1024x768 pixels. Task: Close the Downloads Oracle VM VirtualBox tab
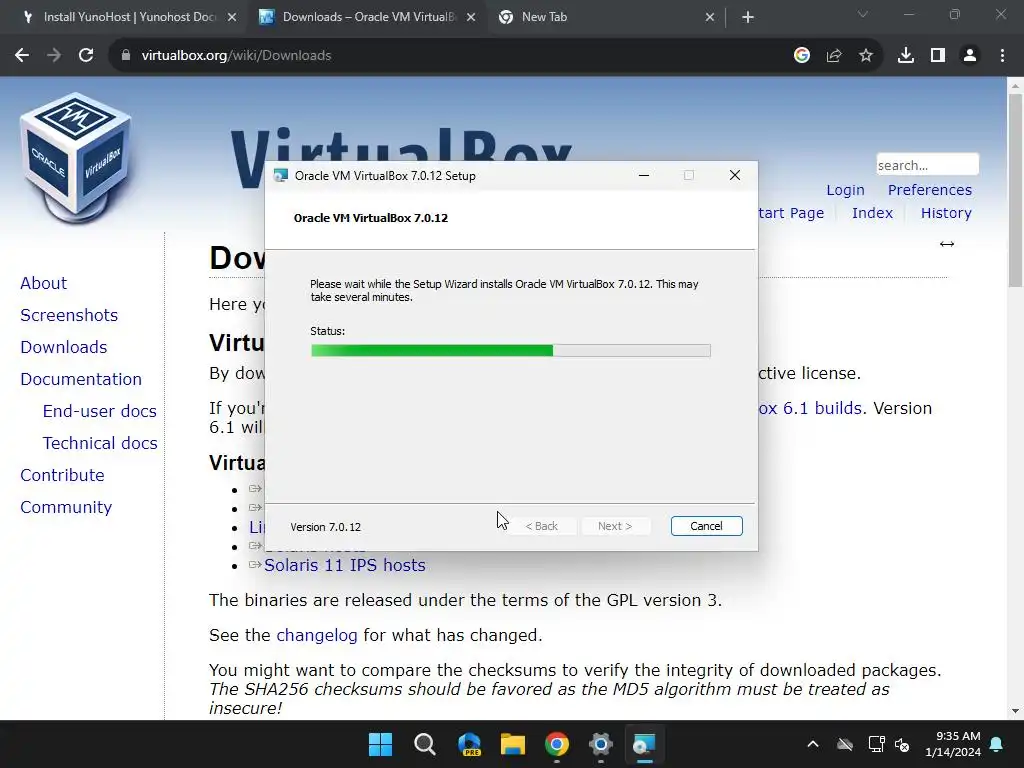pos(471,18)
